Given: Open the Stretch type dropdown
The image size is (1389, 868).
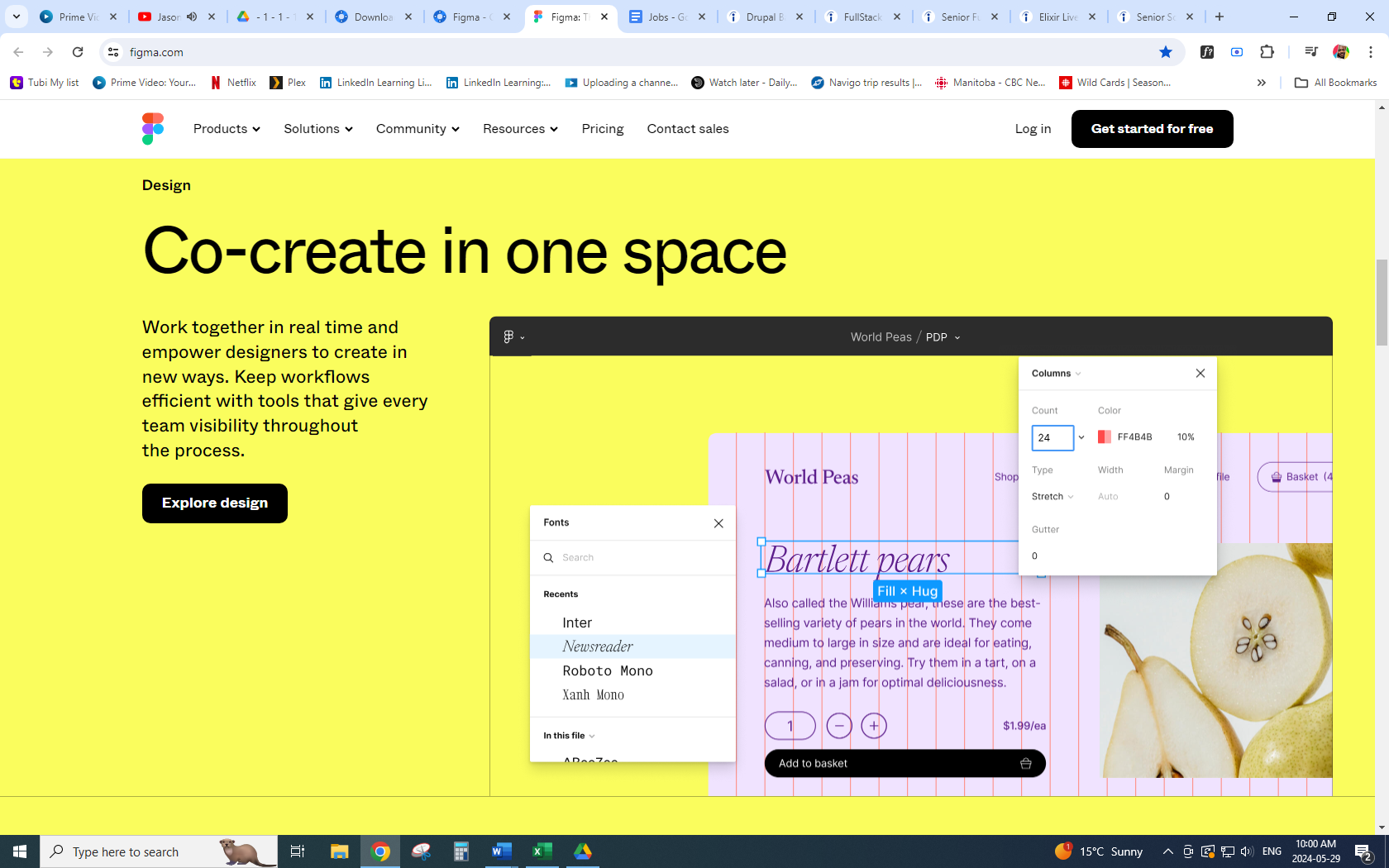Looking at the screenshot, I should pyautogui.click(x=1052, y=497).
